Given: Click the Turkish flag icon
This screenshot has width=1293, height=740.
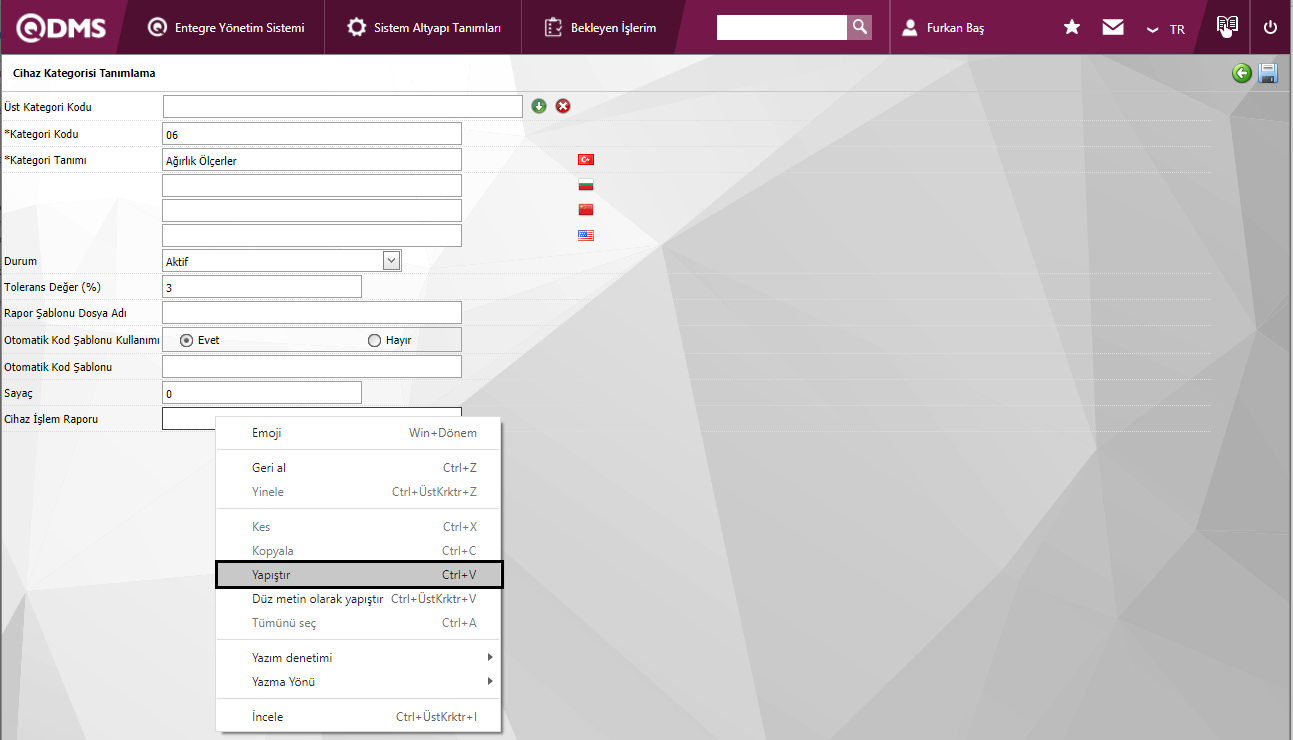Looking at the screenshot, I should (x=586, y=160).
